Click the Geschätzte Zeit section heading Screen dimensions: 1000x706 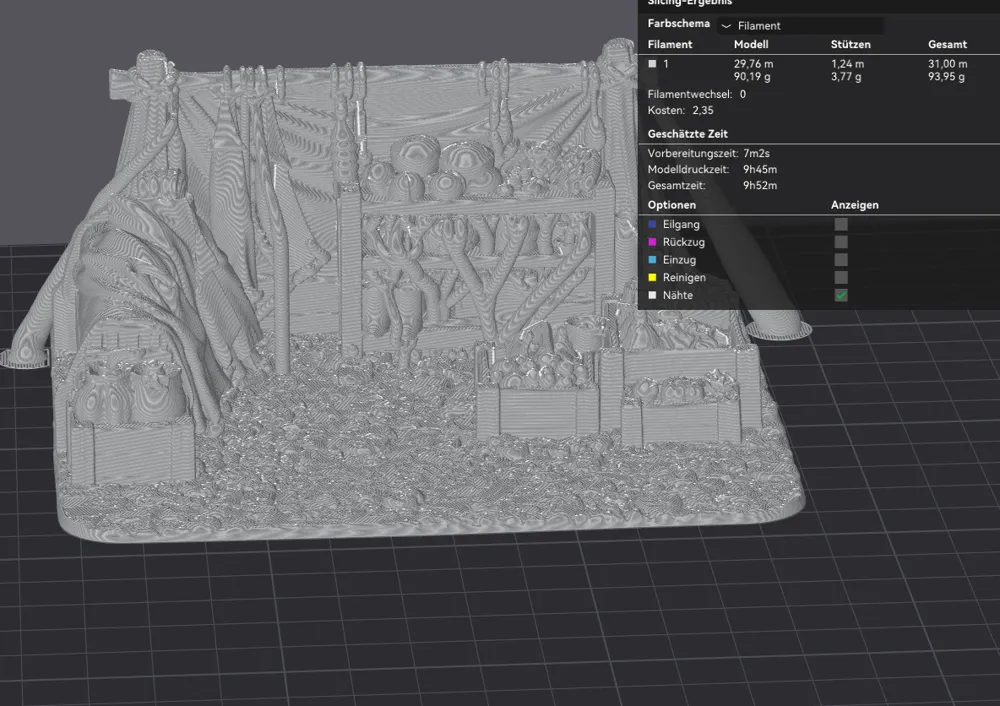[x=688, y=134]
